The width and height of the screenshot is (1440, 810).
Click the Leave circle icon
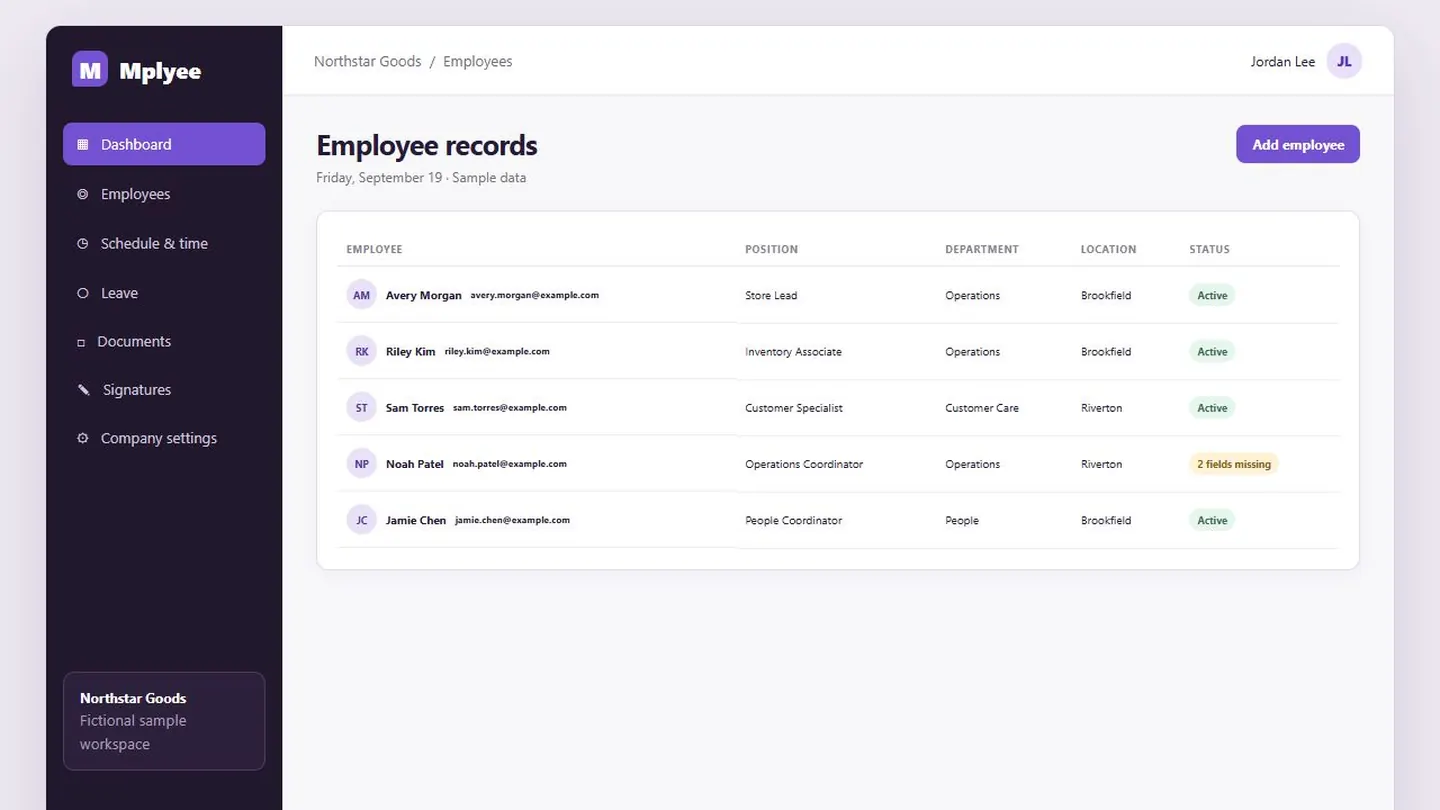pos(83,293)
